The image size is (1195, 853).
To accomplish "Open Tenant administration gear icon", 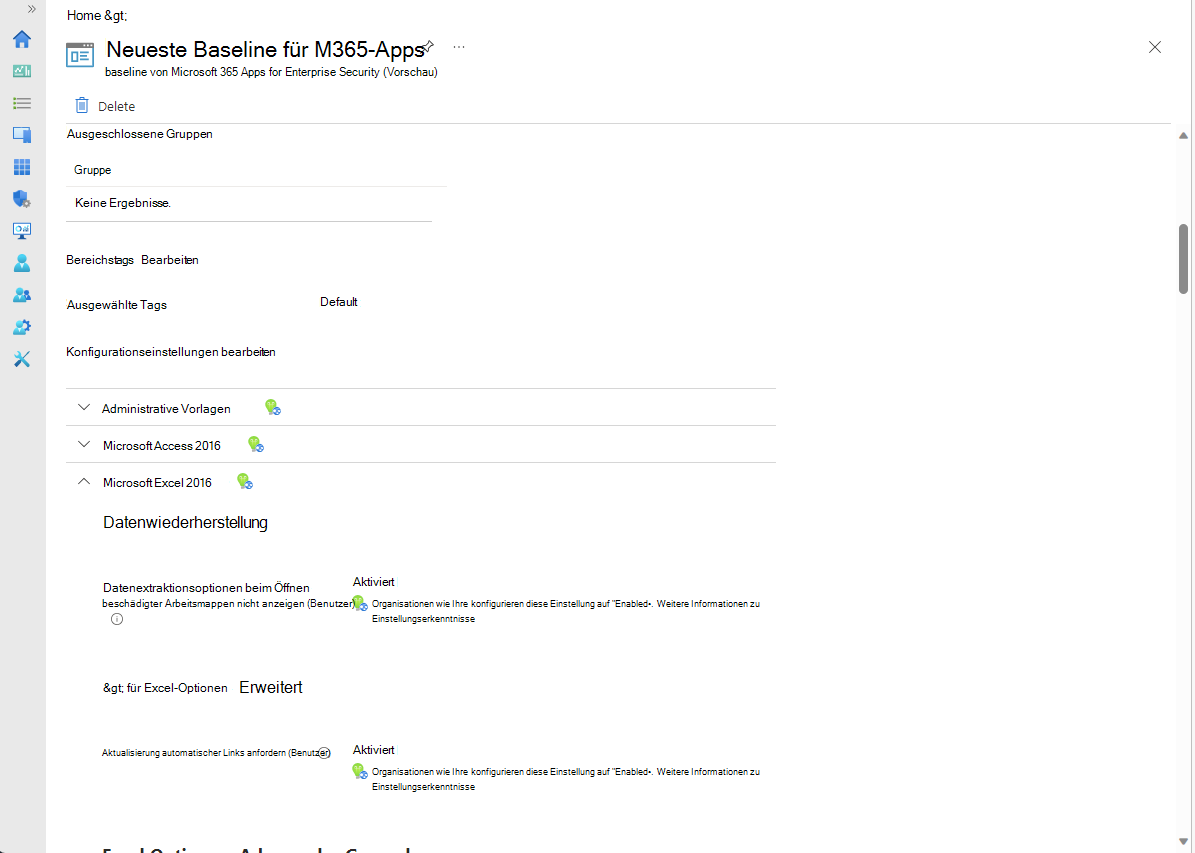I will 22,327.
